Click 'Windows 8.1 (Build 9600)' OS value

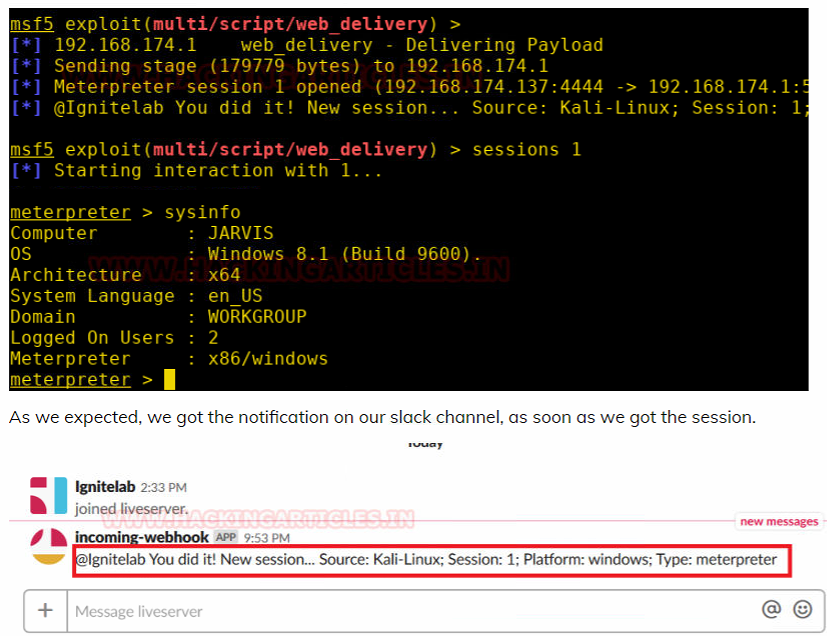tap(344, 254)
